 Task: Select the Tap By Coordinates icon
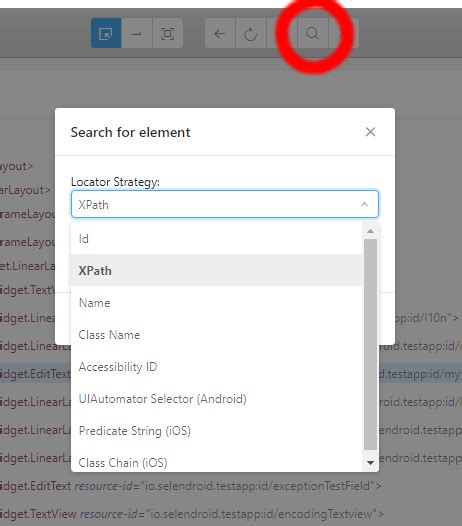167,33
